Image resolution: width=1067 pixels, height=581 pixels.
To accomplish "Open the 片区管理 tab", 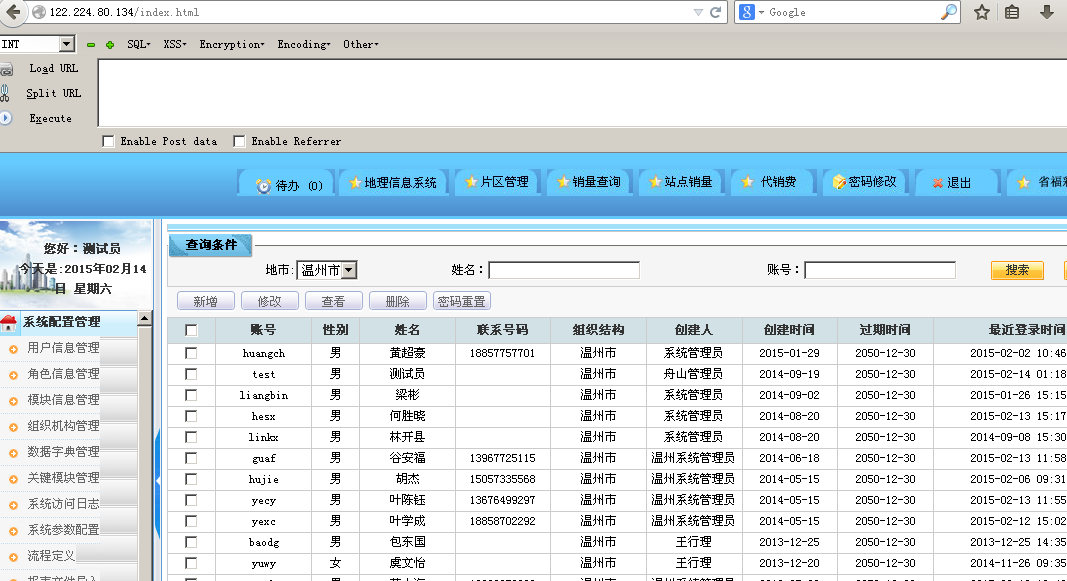I will click(497, 182).
